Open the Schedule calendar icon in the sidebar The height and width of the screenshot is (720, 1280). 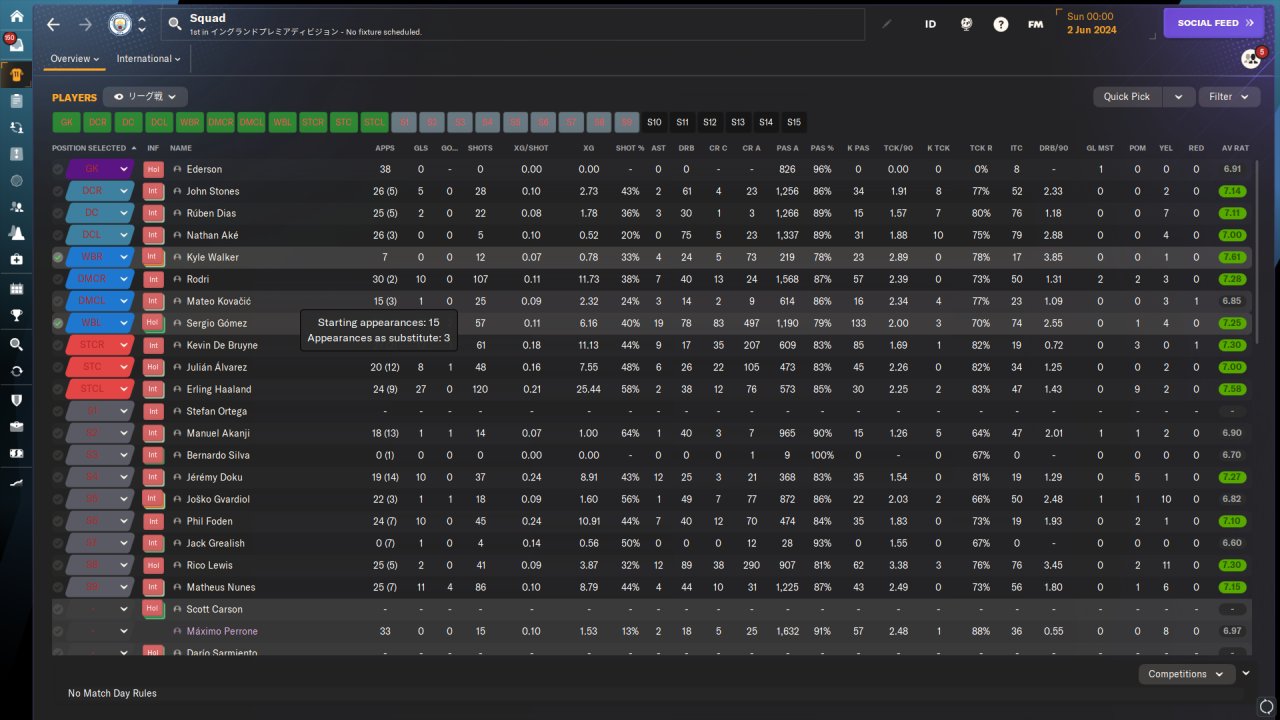coord(16,289)
